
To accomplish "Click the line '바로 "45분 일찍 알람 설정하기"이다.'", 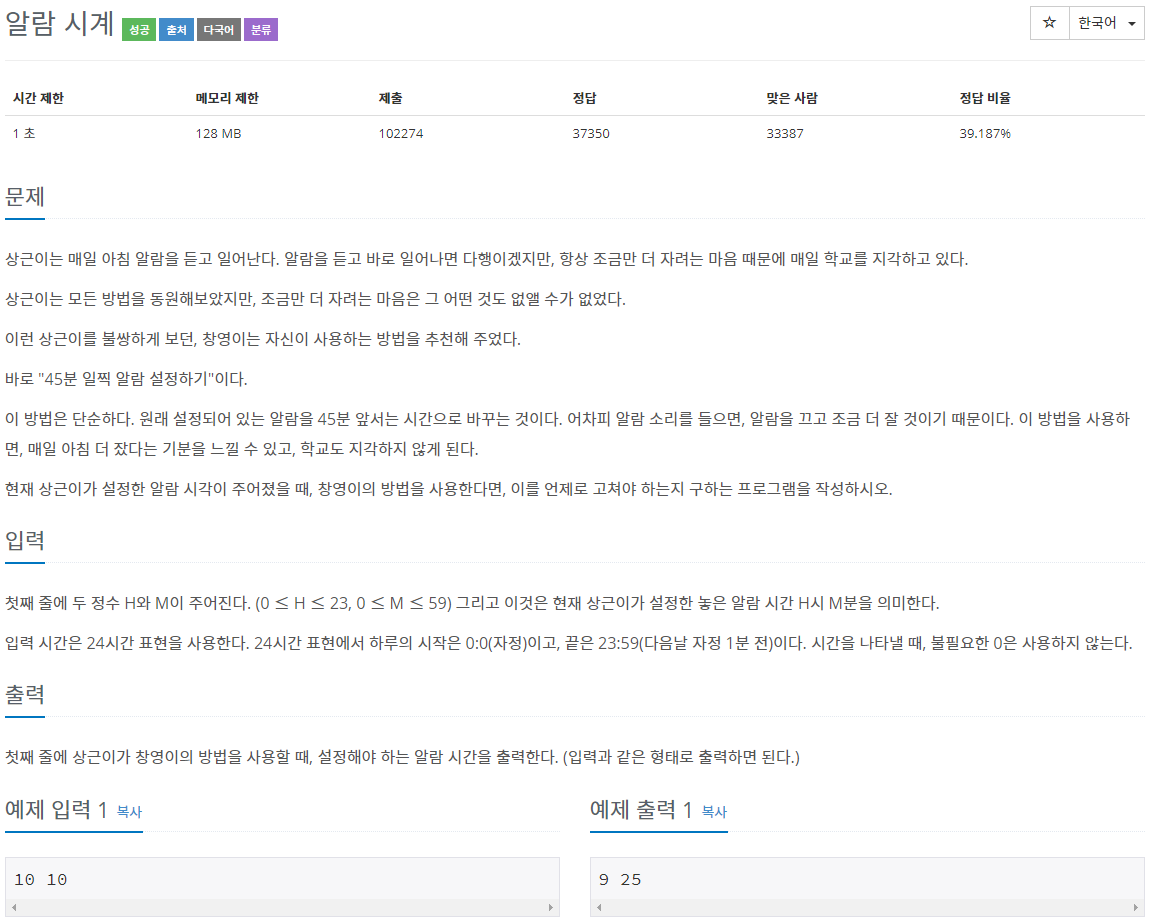I will point(126,379).
